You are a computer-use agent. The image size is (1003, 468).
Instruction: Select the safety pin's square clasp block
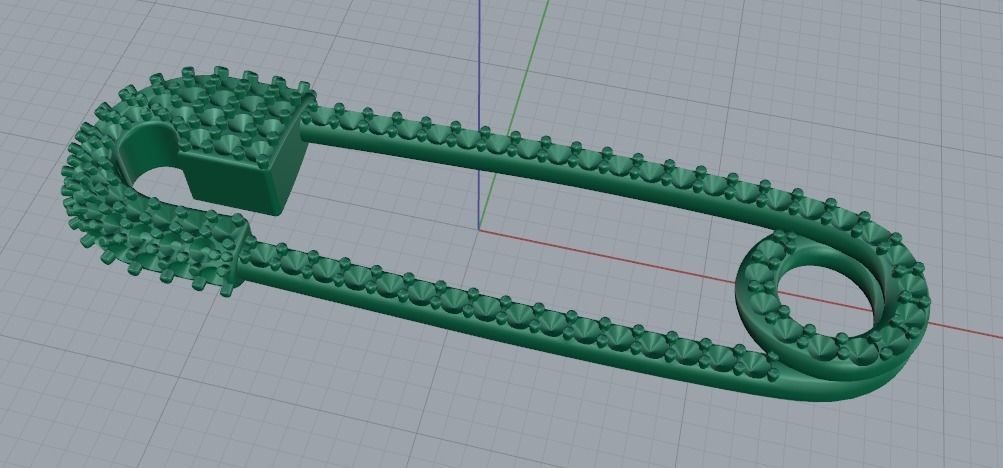(243, 147)
